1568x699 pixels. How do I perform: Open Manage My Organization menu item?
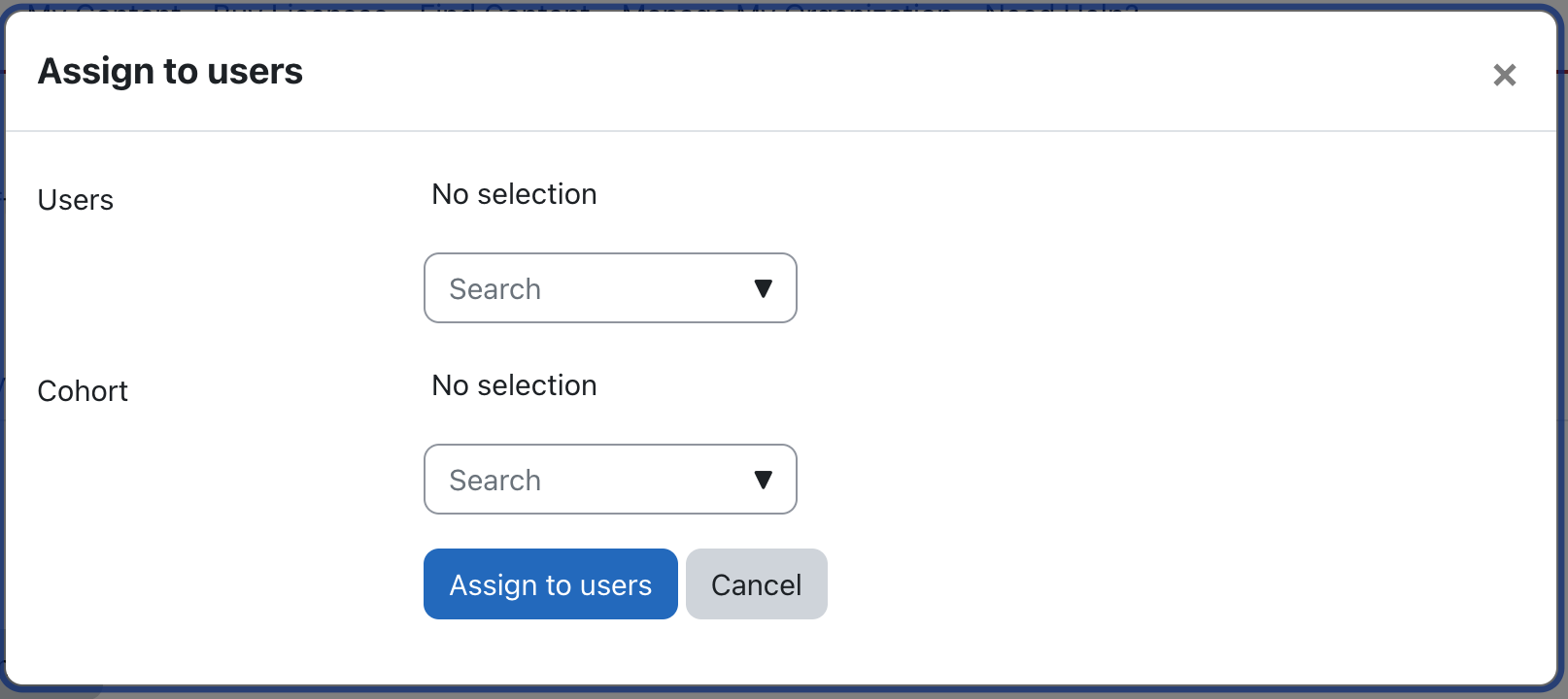click(x=787, y=7)
